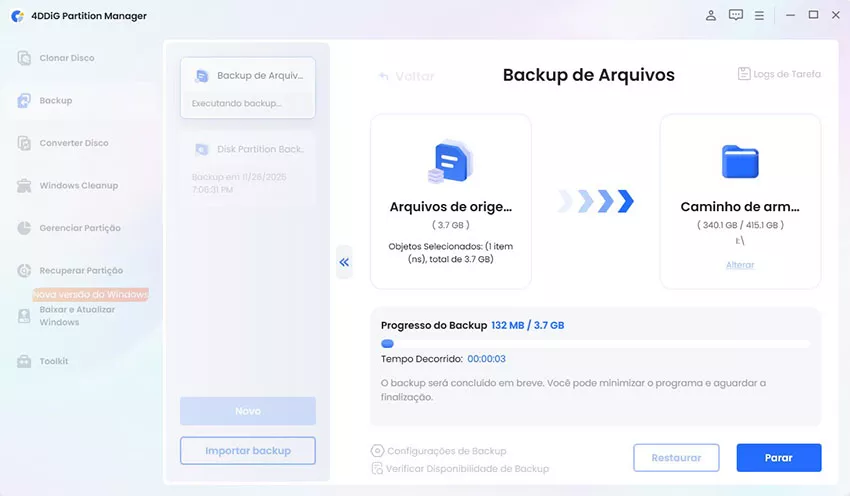Click the Alterar link
850x496 pixels.
tap(740, 265)
